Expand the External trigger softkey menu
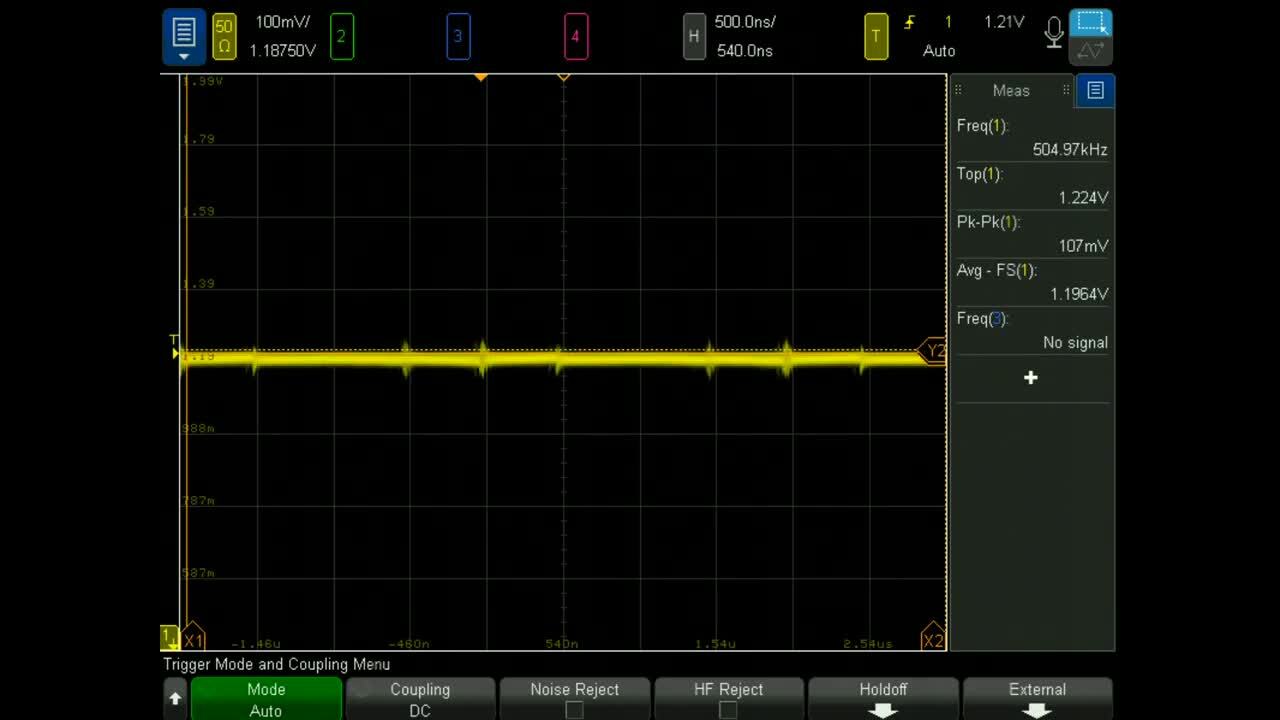This screenshot has width=1280, height=720. tap(1036, 697)
